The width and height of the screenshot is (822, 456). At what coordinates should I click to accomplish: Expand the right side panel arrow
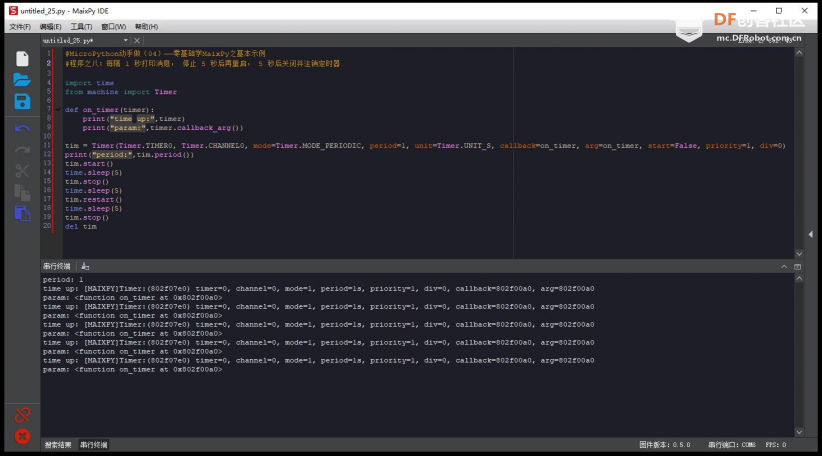click(810, 234)
